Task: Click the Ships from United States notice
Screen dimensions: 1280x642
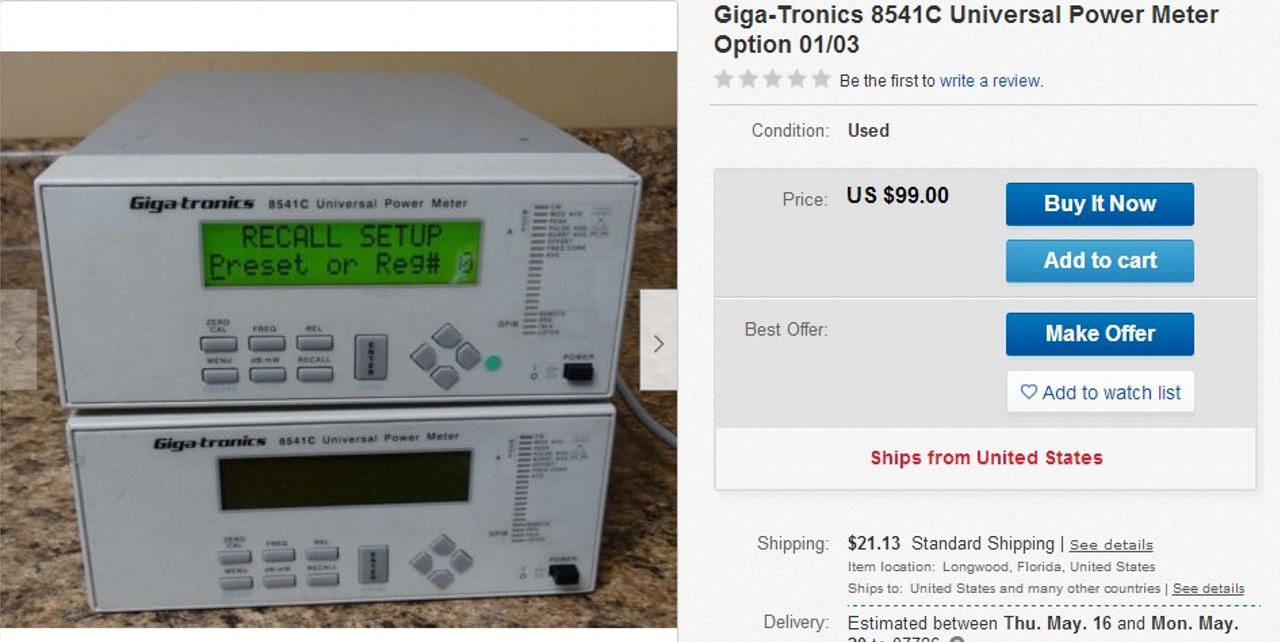Action: click(x=986, y=458)
